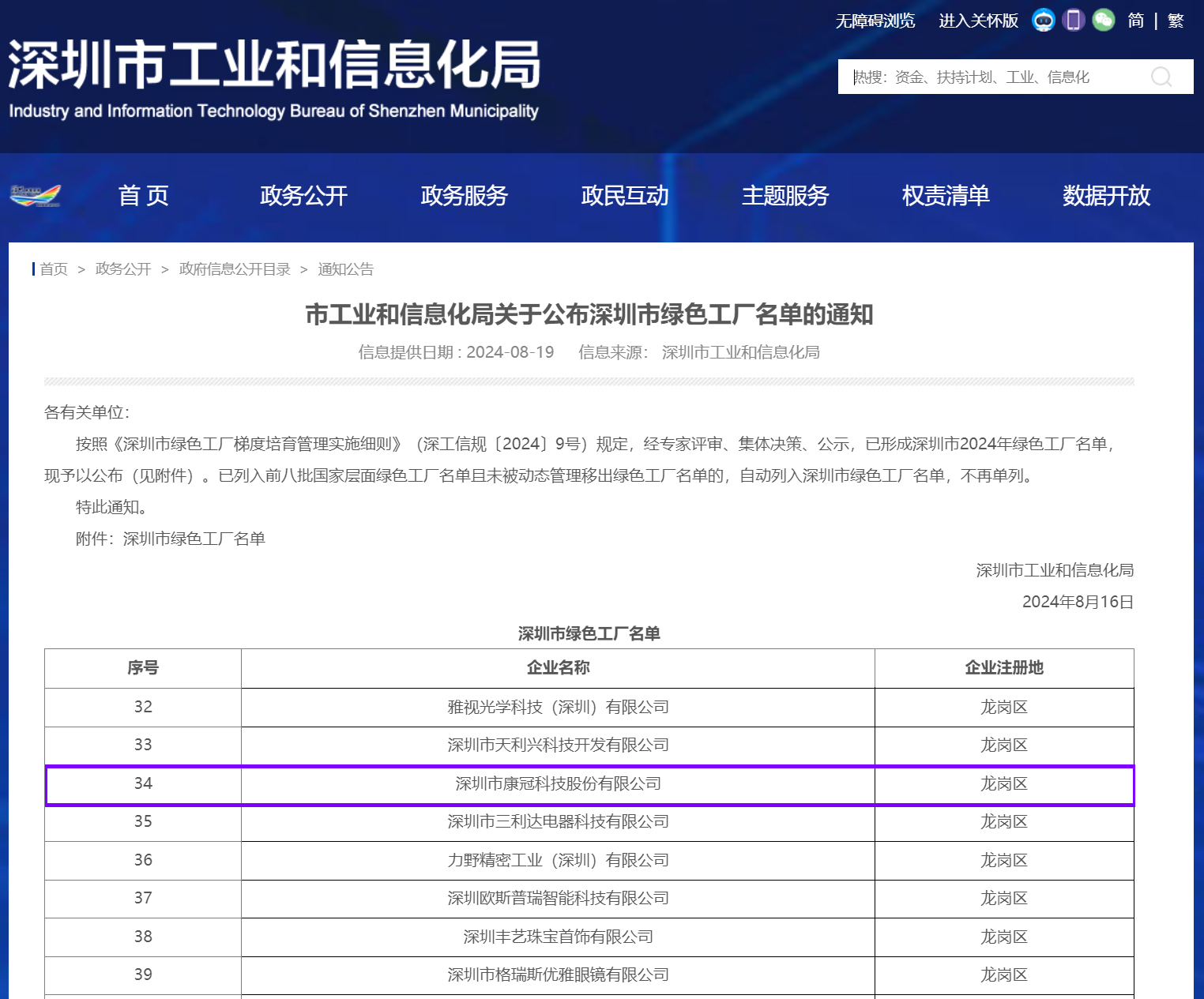Enable 无障碍浏览 accessibility browsing

click(x=875, y=21)
